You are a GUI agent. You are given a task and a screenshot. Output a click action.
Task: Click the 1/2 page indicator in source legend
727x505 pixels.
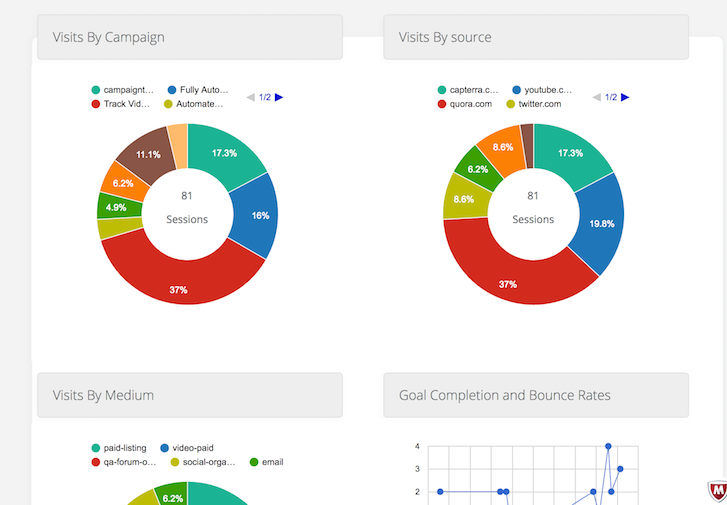[x=611, y=97]
